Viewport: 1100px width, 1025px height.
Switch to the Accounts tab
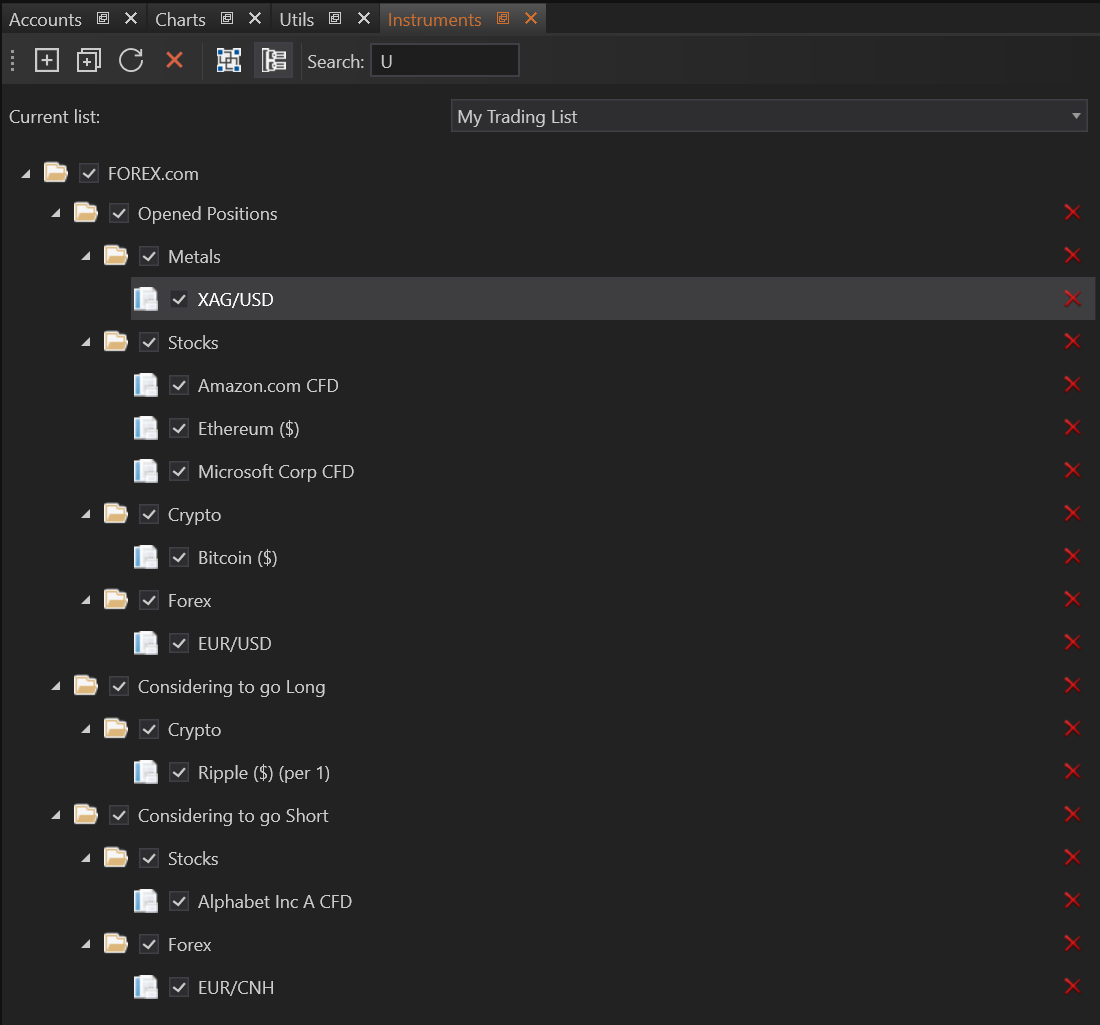[45, 19]
